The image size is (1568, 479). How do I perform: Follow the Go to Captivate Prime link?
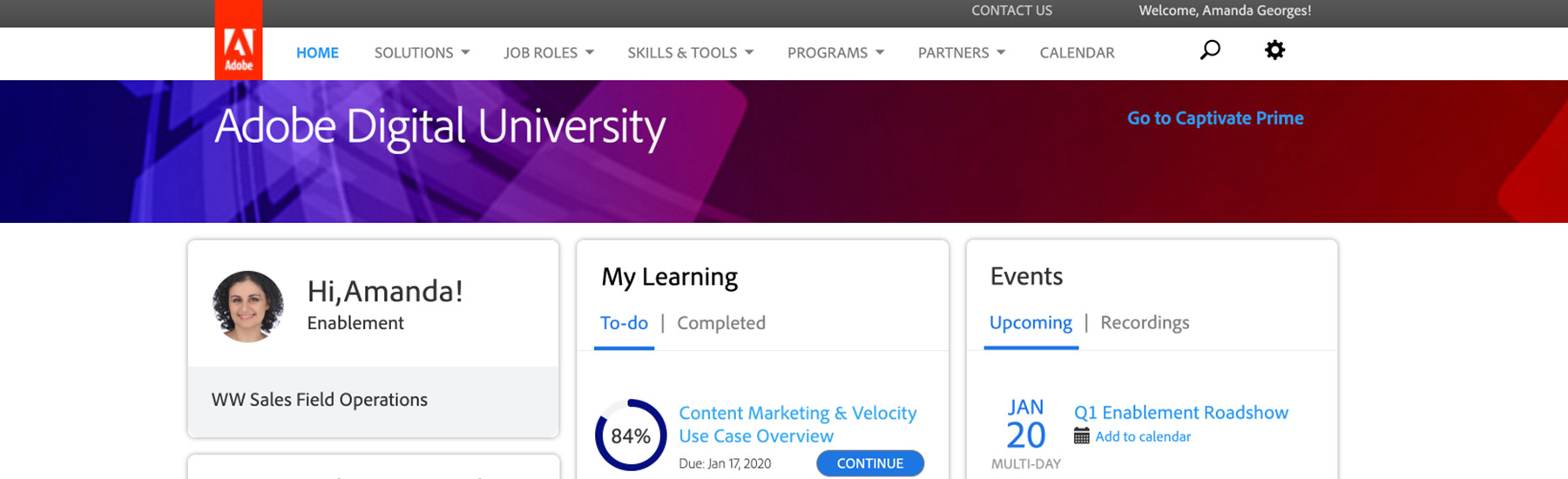click(1215, 118)
